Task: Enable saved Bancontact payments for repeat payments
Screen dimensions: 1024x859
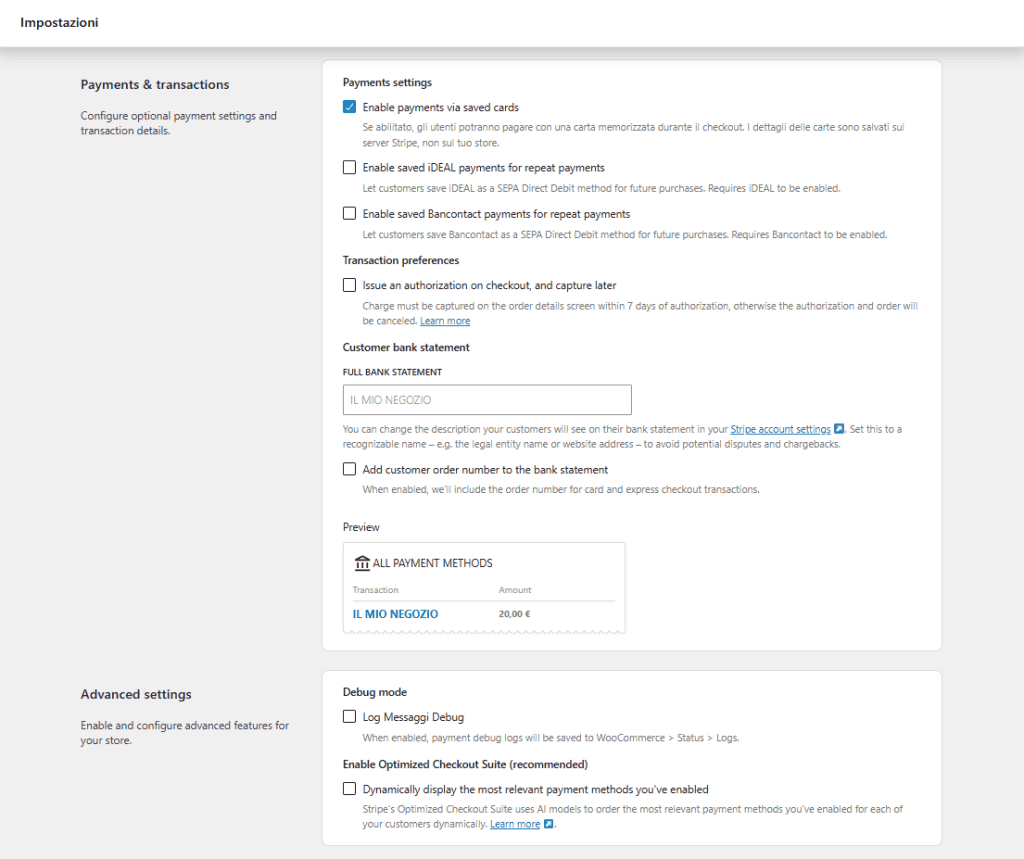Action: click(x=349, y=213)
